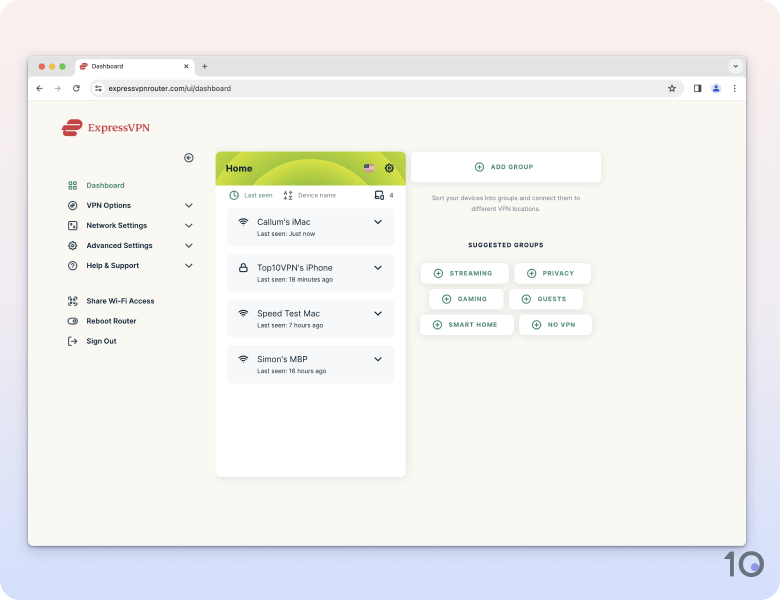Expand Simon's MBP device details
780x600 pixels.
(378, 360)
